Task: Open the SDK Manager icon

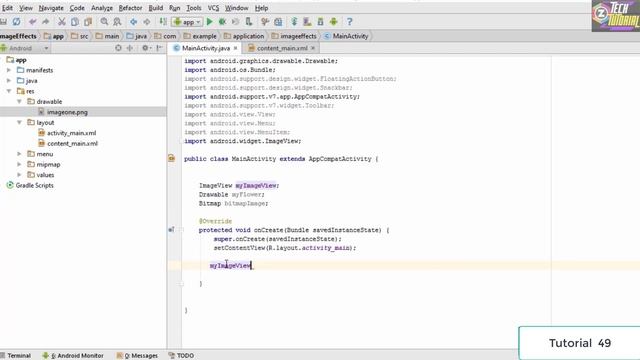Action: tap(320, 22)
